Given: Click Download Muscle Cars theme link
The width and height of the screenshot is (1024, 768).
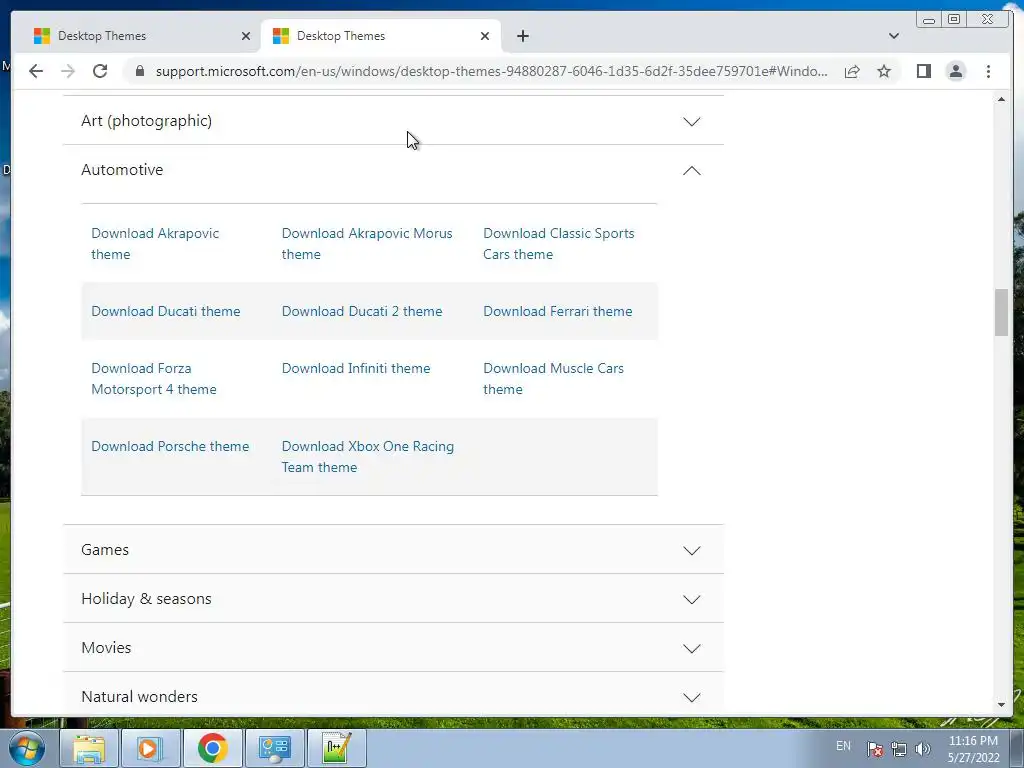Looking at the screenshot, I should click(553, 379).
